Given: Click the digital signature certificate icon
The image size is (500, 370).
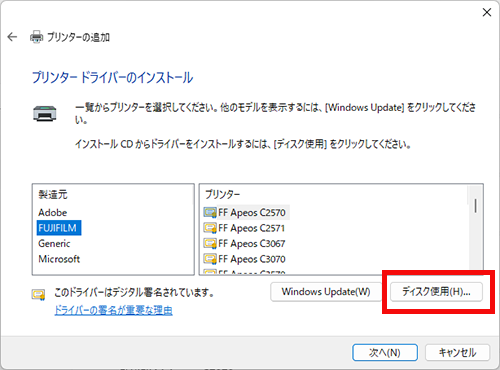Looking at the screenshot, I should (38, 294).
